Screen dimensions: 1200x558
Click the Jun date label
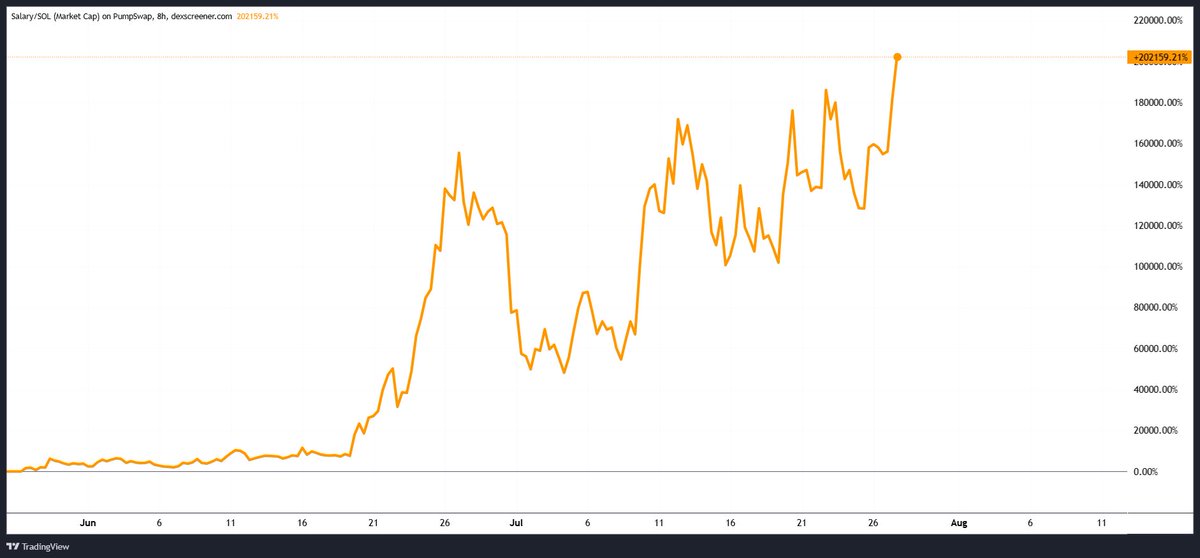pyautogui.click(x=88, y=522)
